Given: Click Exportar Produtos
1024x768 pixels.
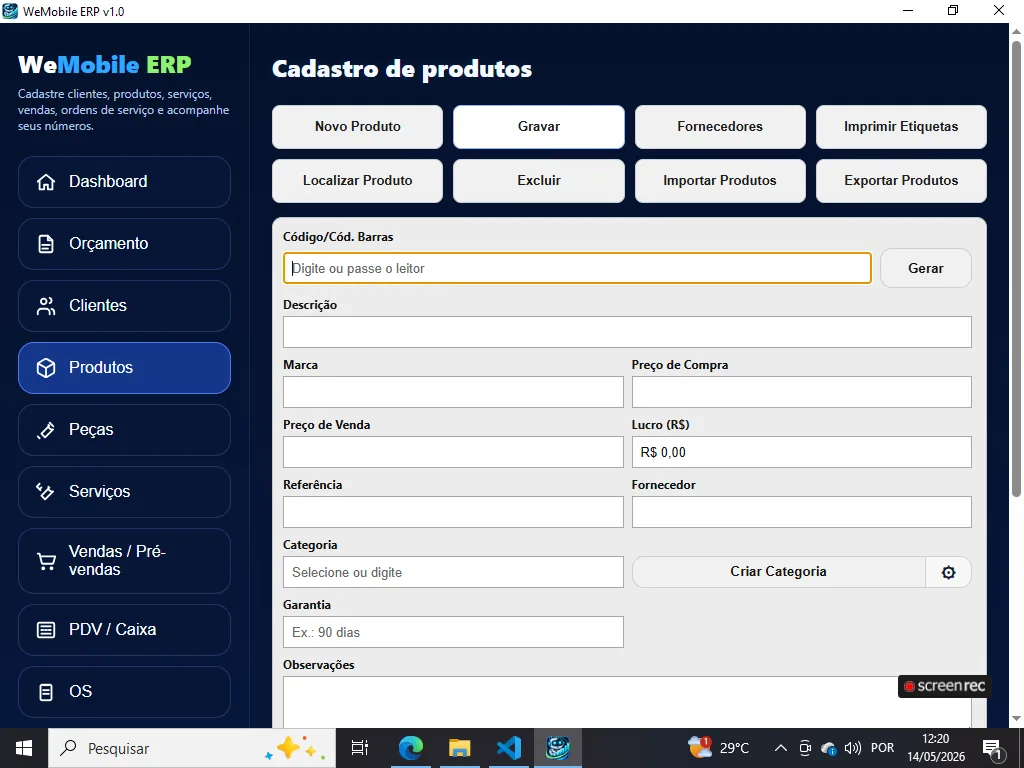Looking at the screenshot, I should click(901, 181).
